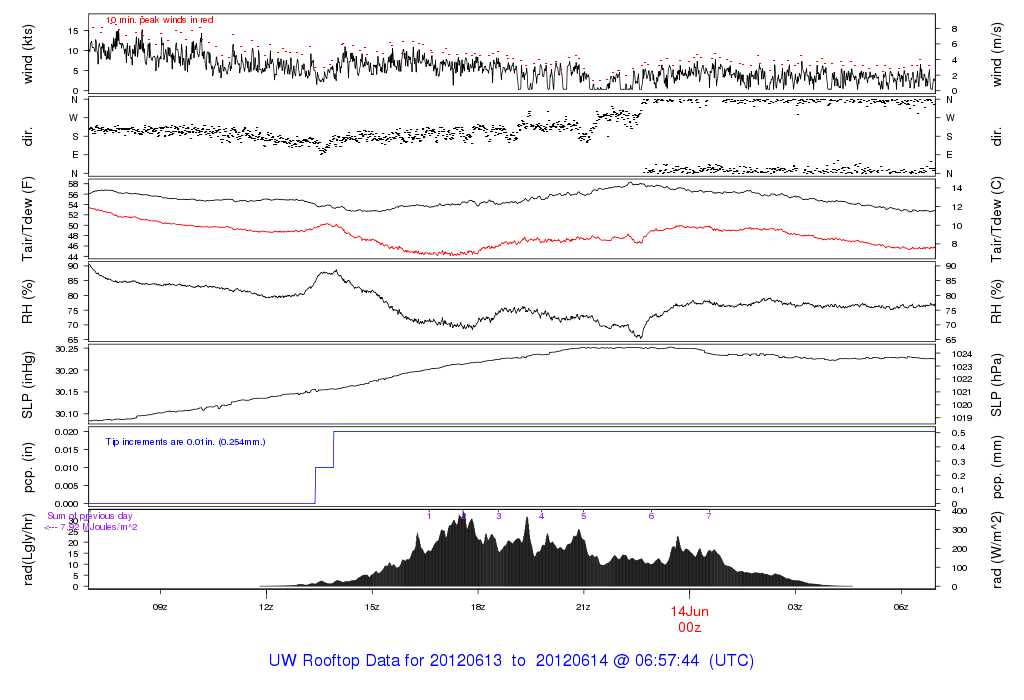Image resolution: width=1024 pixels, height=700 pixels.
Task: Select the 'Tair/Tdew (F)' axis label
Action: pos(27,219)
